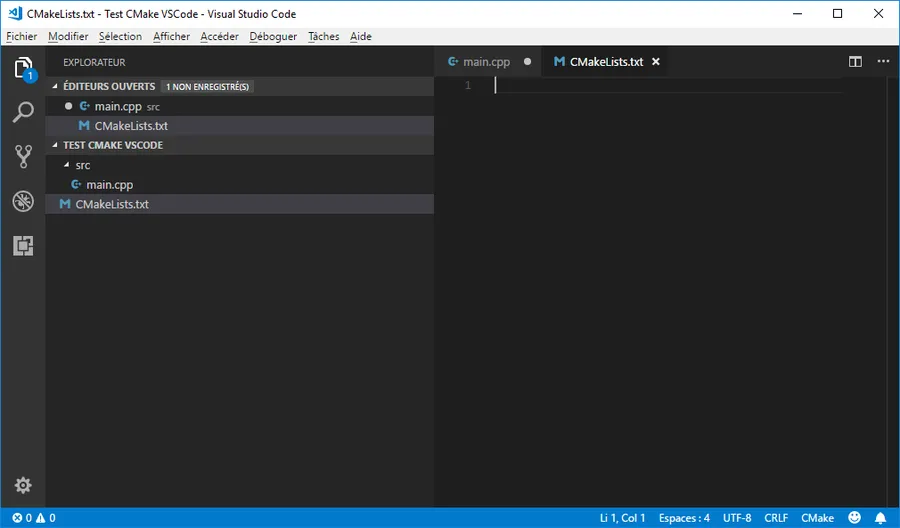Change line endings via CRLF indicator
The width and height of the screenshot is (900, 528).
(775, 518)
